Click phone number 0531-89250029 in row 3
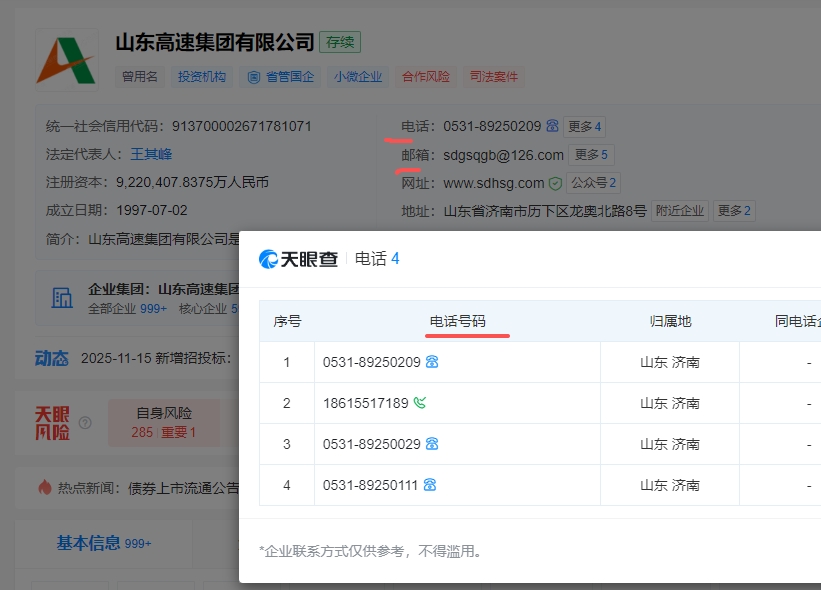The image size is (821, 590). click(371, 444)
